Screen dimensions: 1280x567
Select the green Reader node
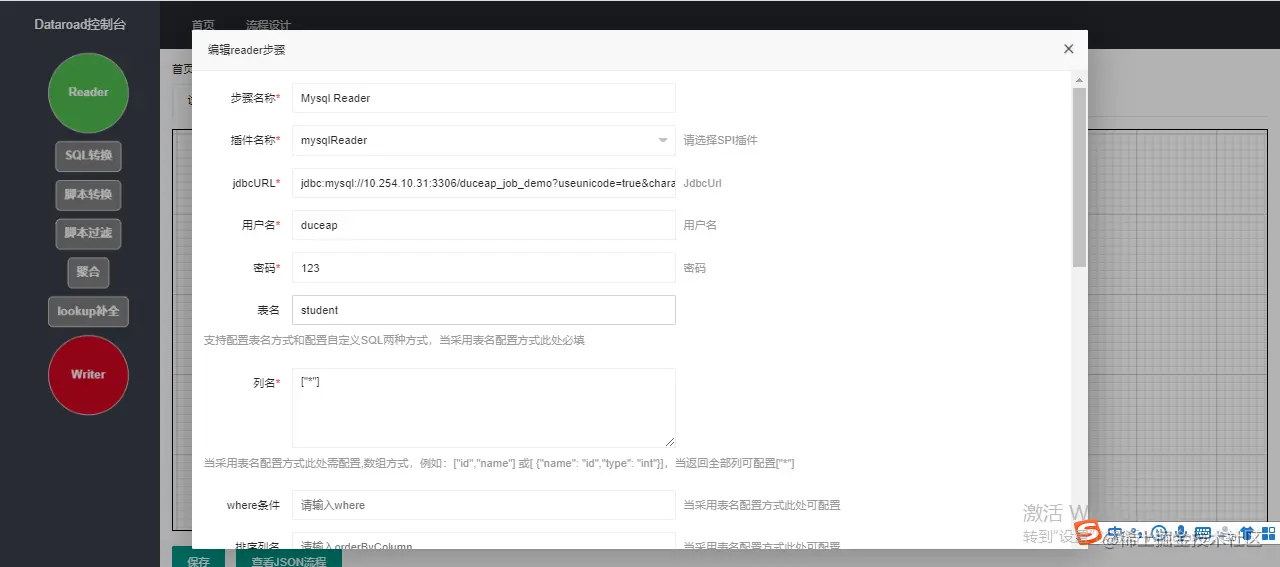[88, 93]
